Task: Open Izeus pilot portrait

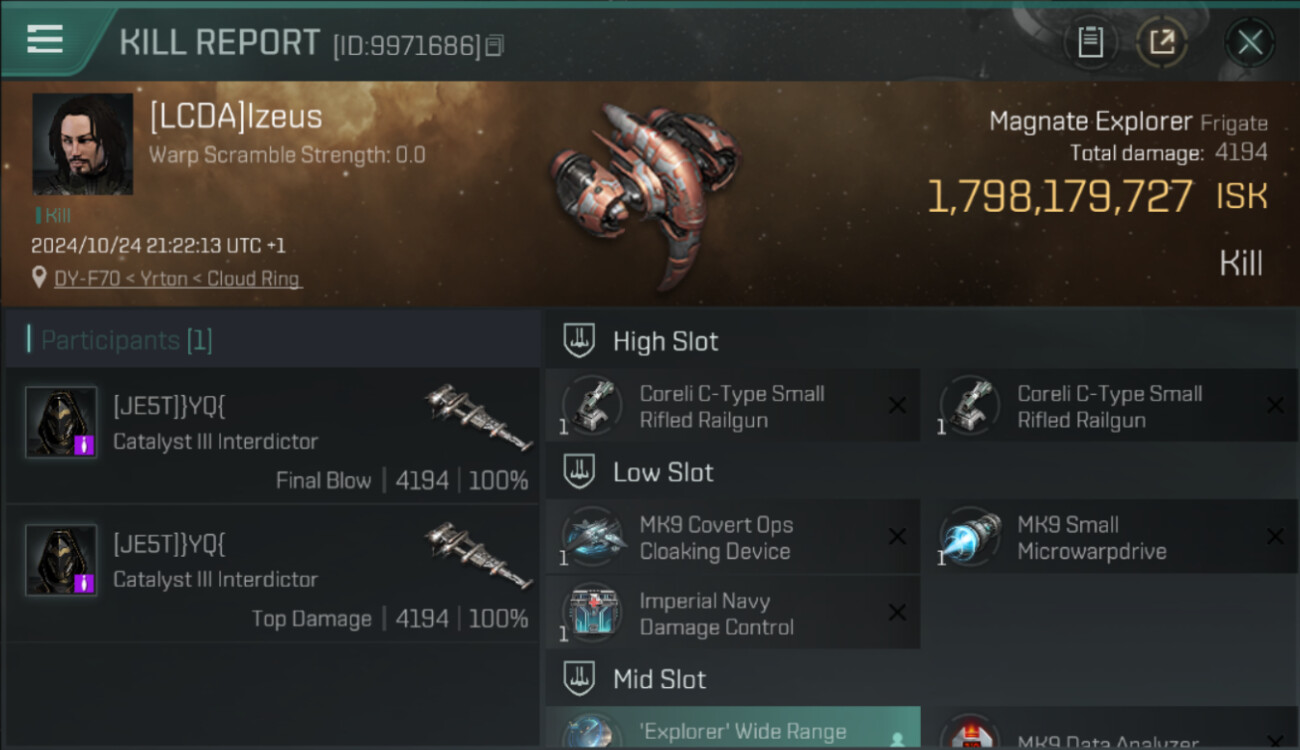Action: (82, 144)
